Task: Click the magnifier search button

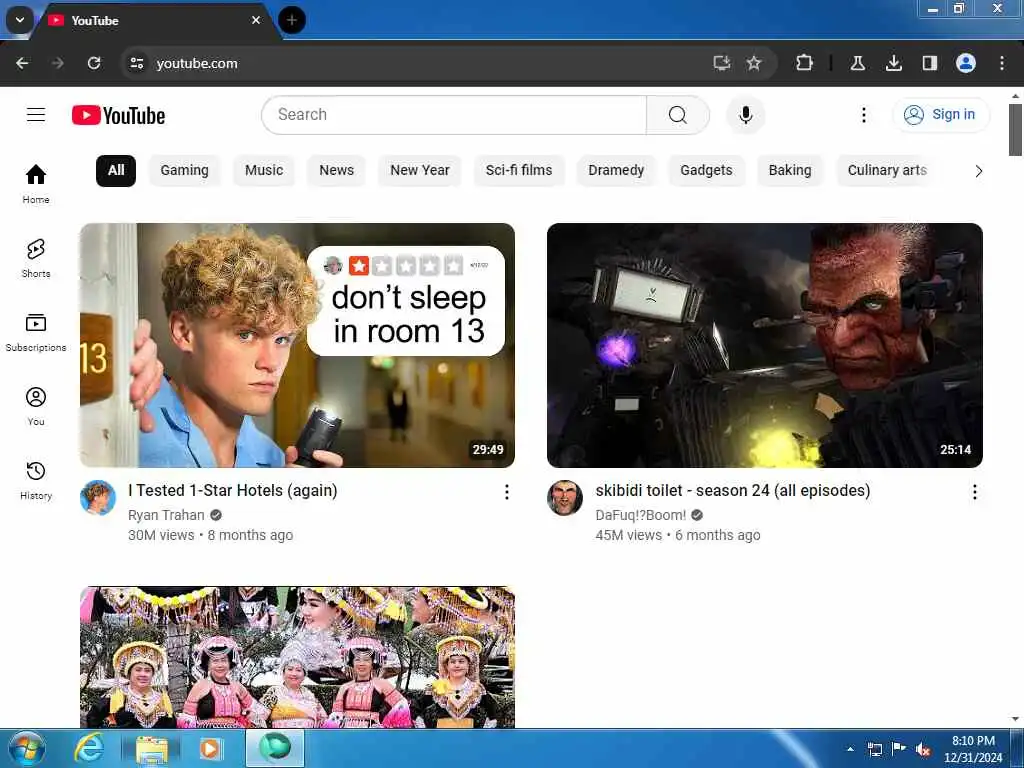Action: 677,115
